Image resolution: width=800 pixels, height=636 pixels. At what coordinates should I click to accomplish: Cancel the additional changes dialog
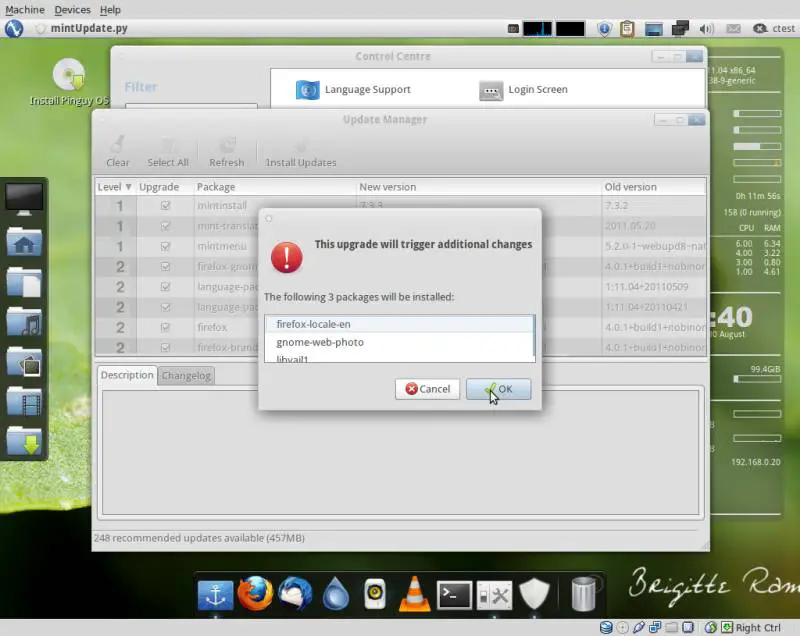tap(427, 389)
